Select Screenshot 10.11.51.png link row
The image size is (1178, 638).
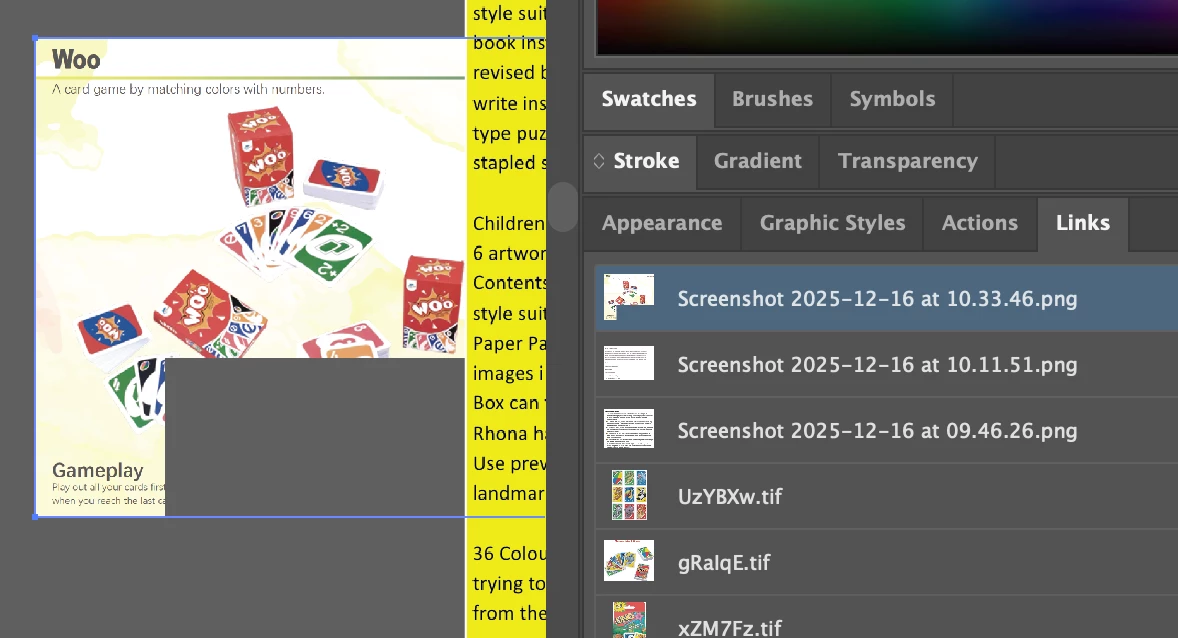[x=887, y=364]
